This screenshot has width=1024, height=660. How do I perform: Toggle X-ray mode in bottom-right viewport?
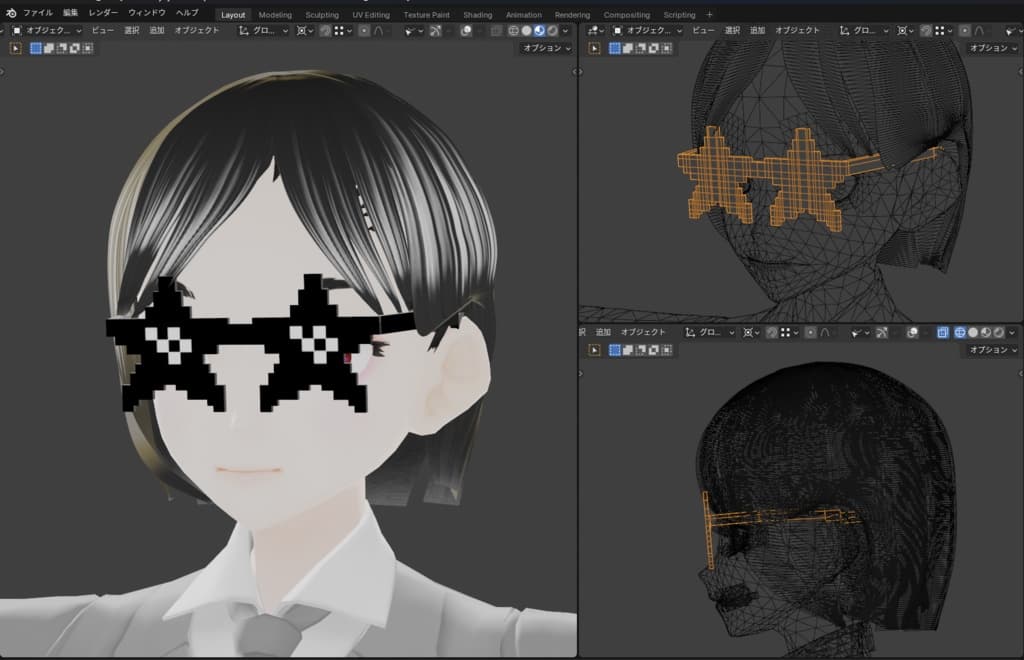click(942, 332)
